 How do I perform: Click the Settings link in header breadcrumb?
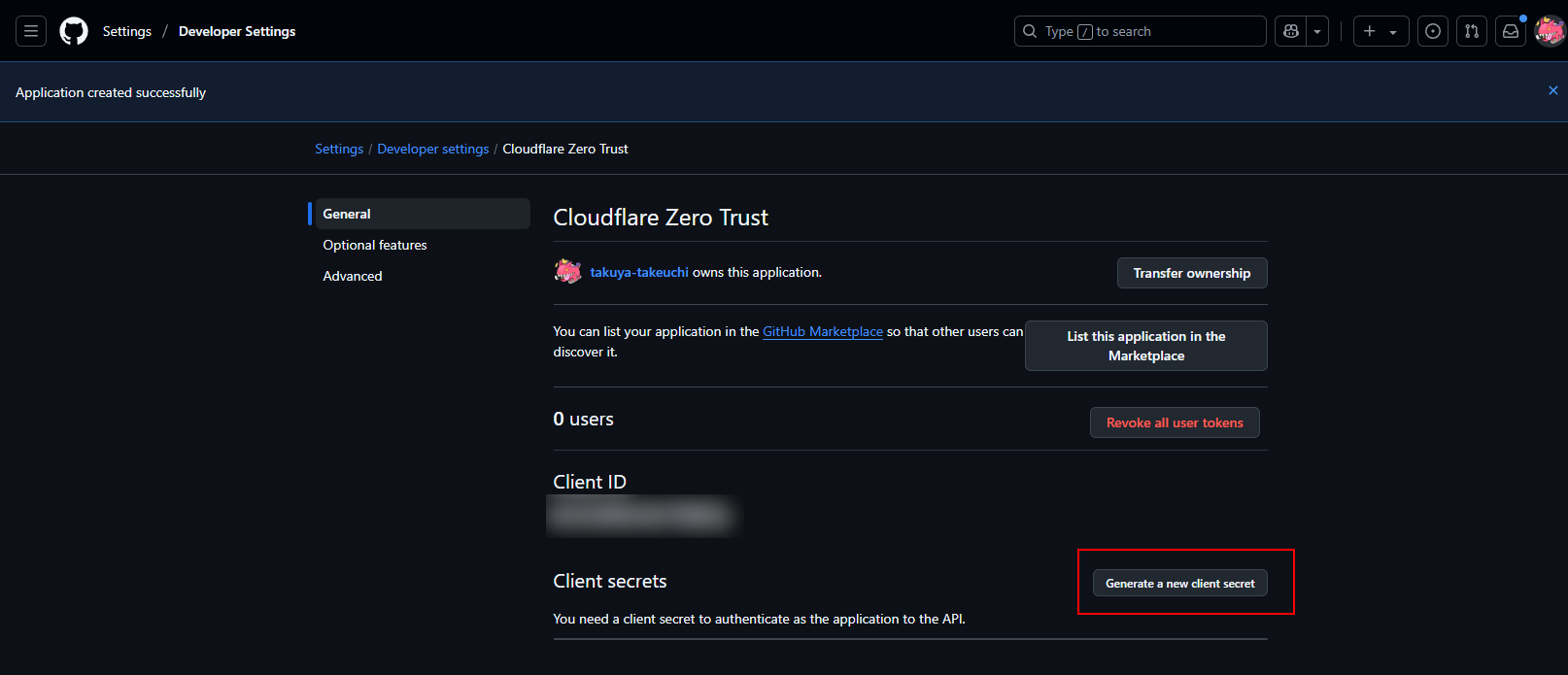127,31
